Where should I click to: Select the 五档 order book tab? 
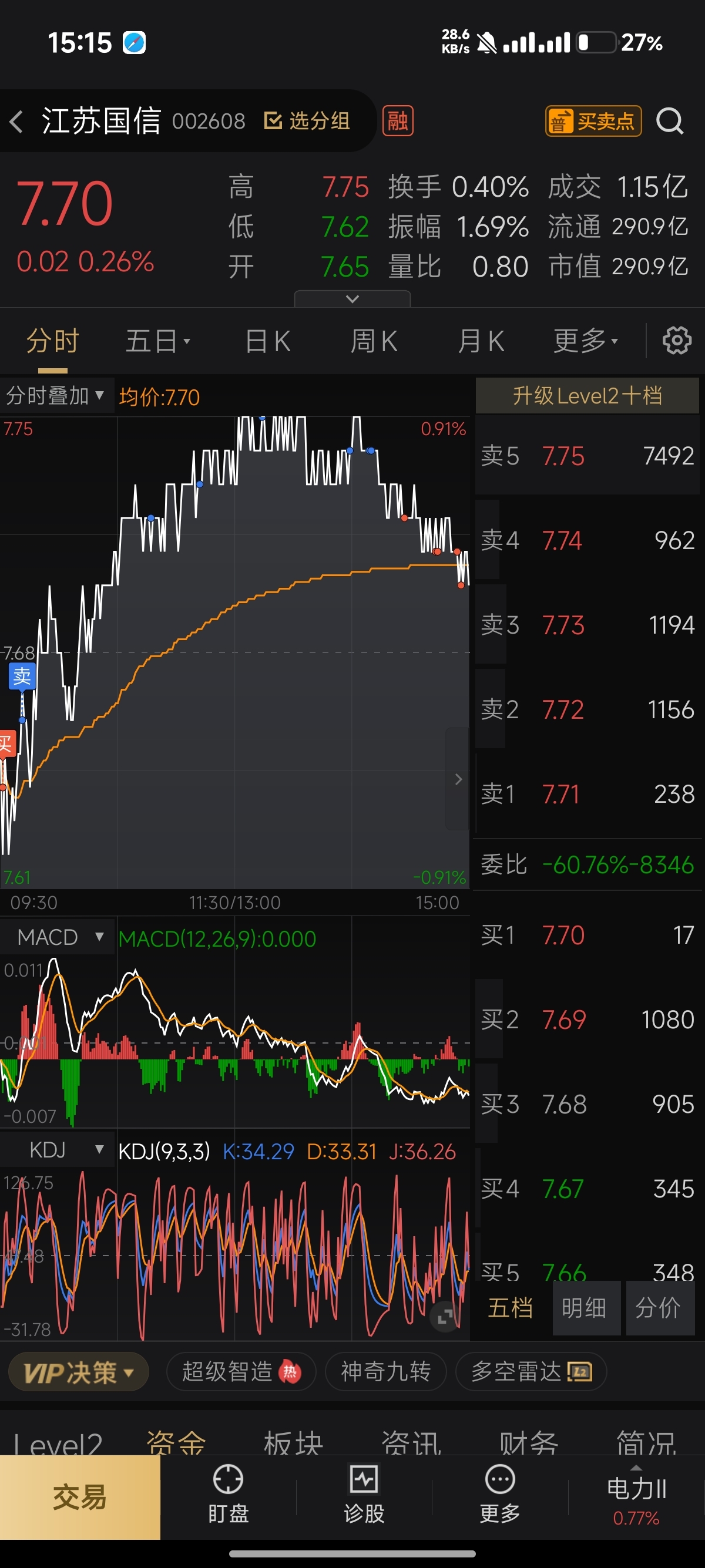coord(510,1308)
